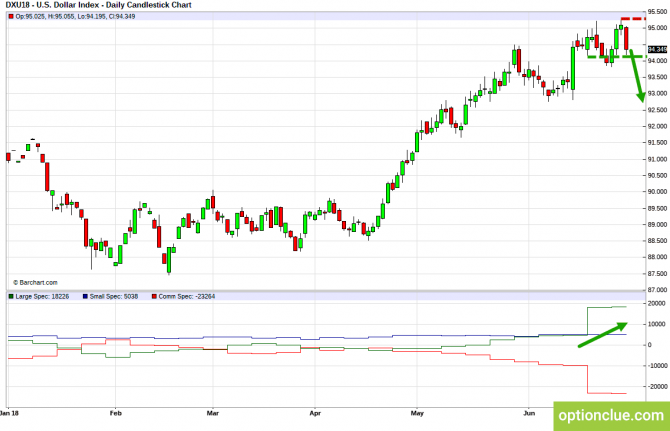The width and height of the screenshot is (670, 431).
Task: Click the 87.500 price axis label
Action: click(x=657, y=274)
